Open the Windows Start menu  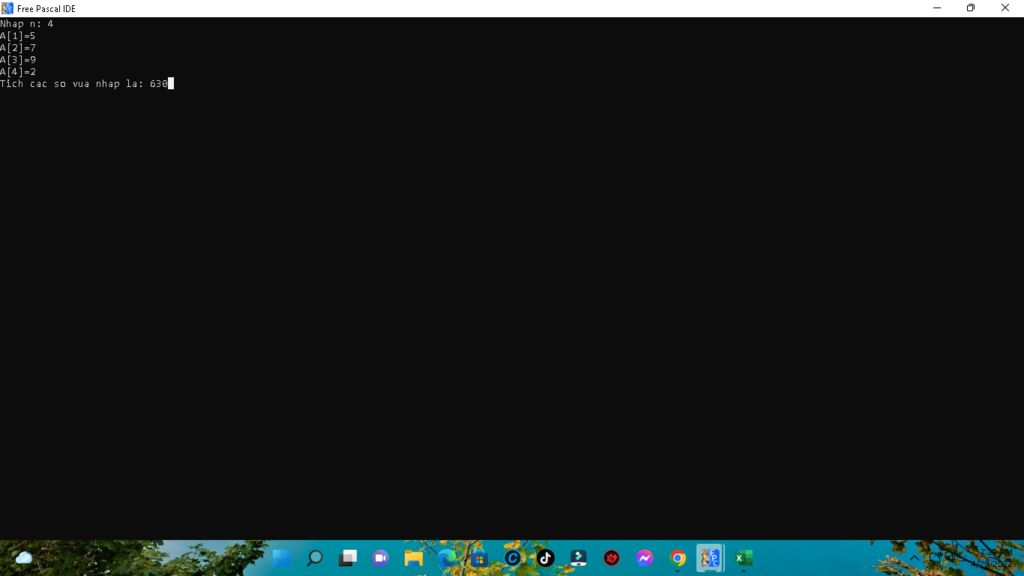(281, 558)
